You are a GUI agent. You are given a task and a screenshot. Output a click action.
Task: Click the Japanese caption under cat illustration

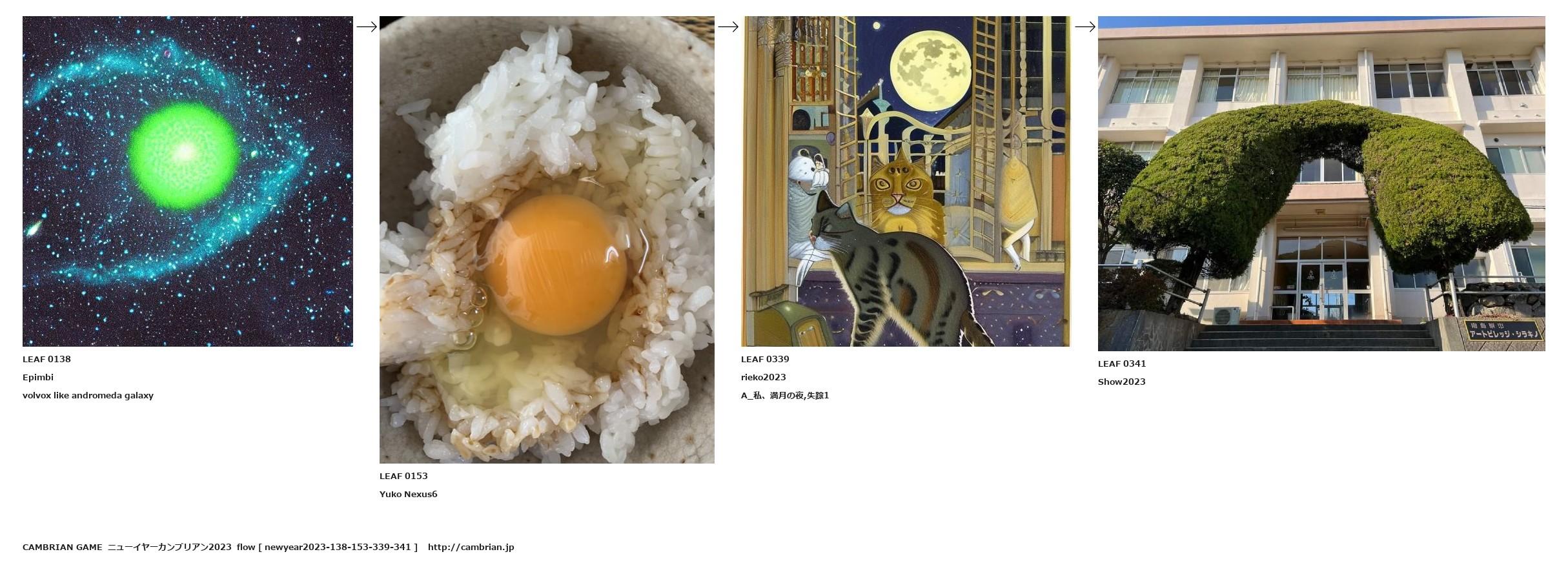pos(785,395)
